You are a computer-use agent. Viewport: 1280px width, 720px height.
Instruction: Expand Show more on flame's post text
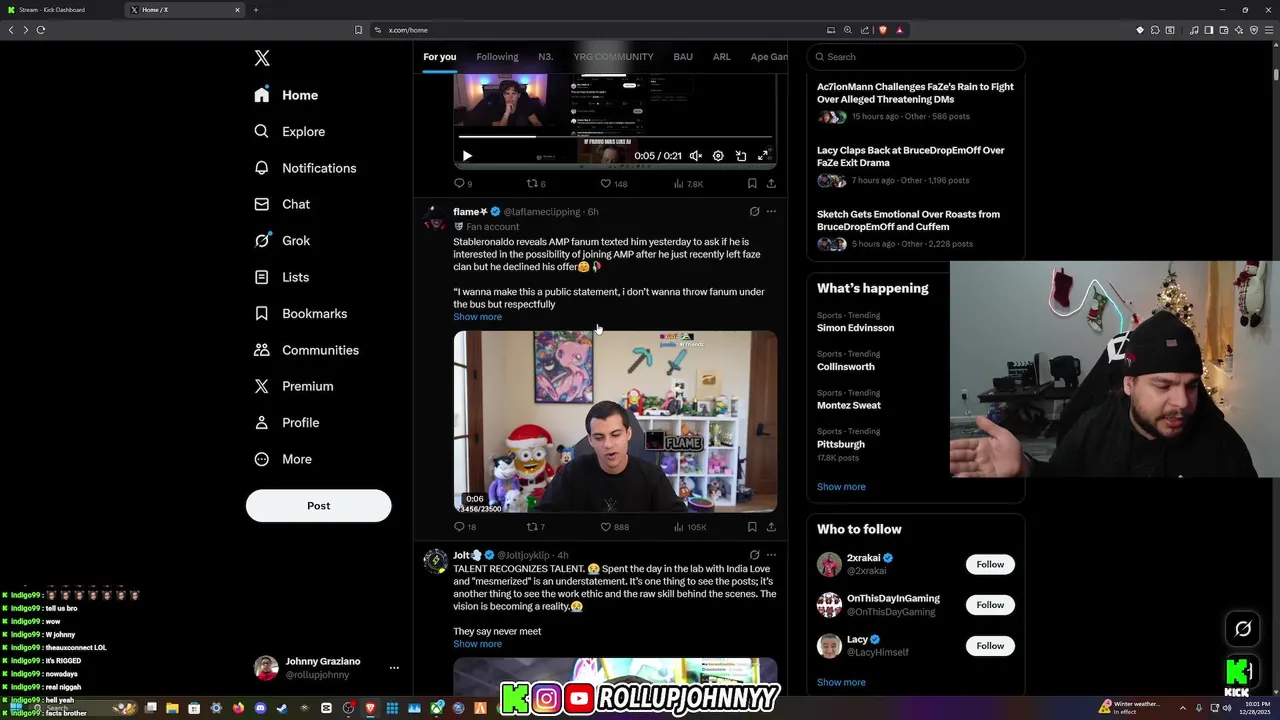[477, 317]
